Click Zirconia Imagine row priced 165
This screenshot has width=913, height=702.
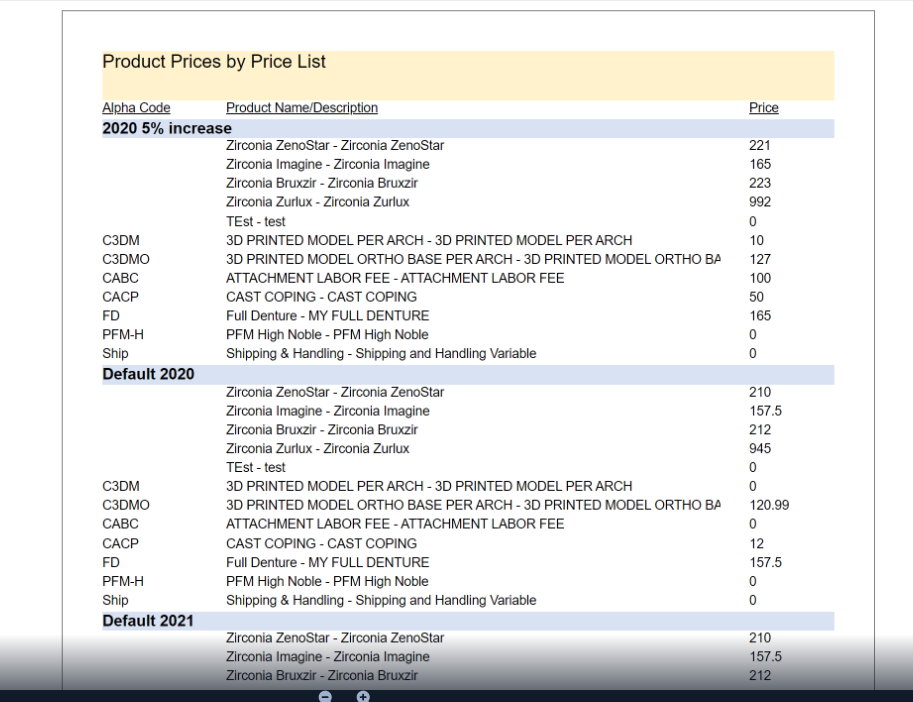468,164
